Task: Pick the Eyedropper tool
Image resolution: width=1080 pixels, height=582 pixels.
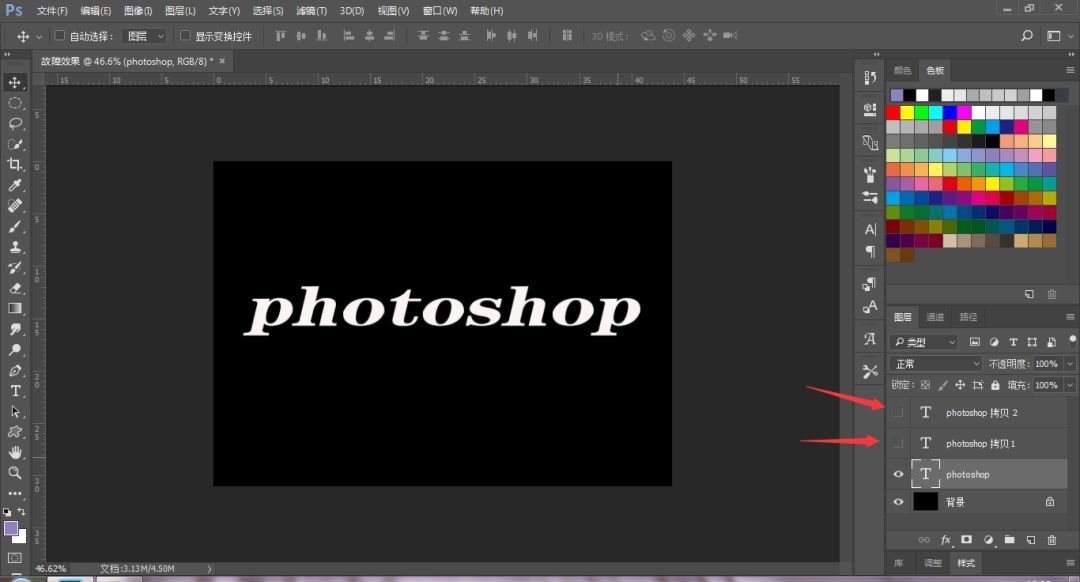Action: point(15,185)
